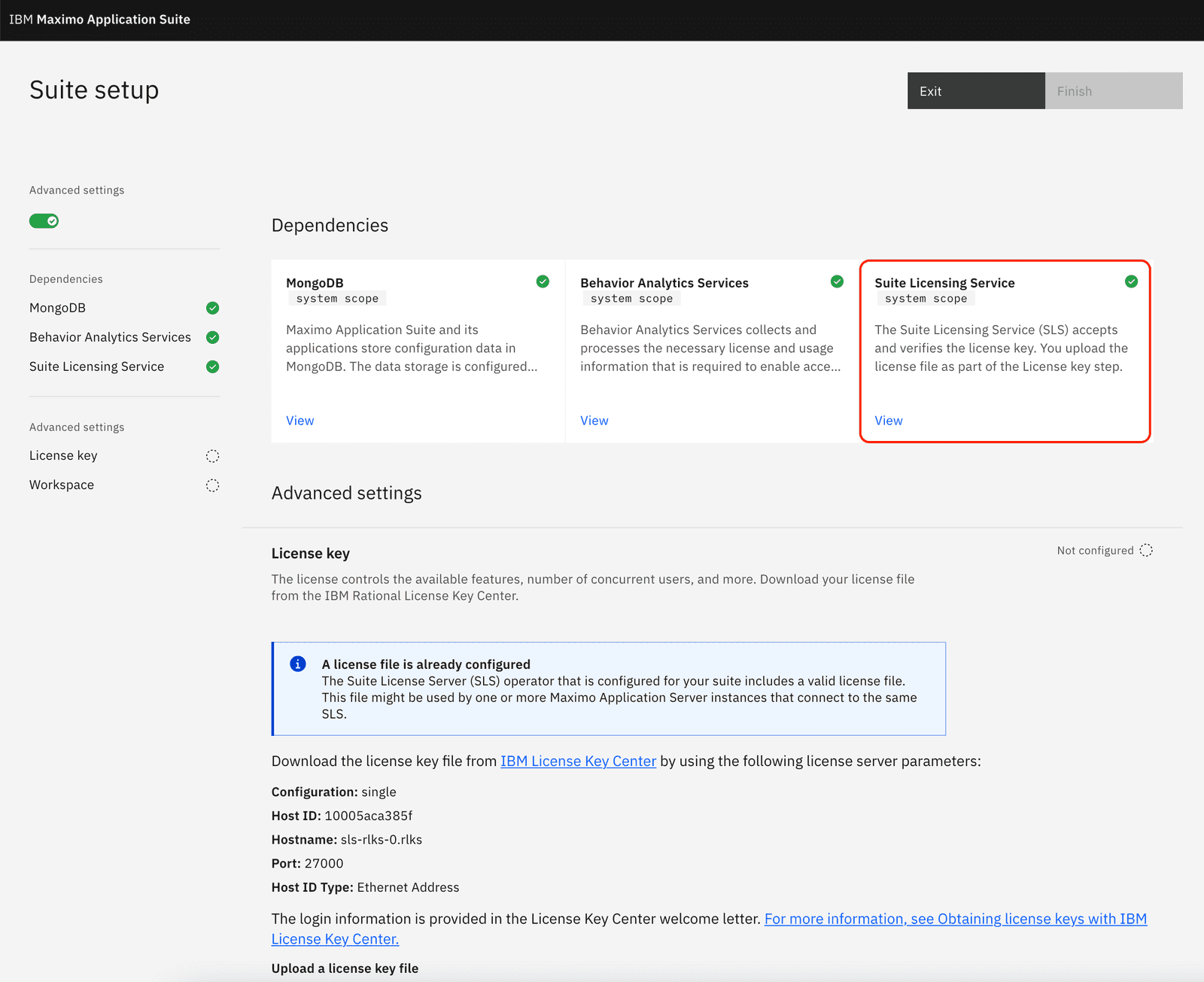Select Suite Licensing Service in the sidebar
Image resolution: width=1204 pixels, height=982 pixels.
pyautogui.click(x=96, y=366)
